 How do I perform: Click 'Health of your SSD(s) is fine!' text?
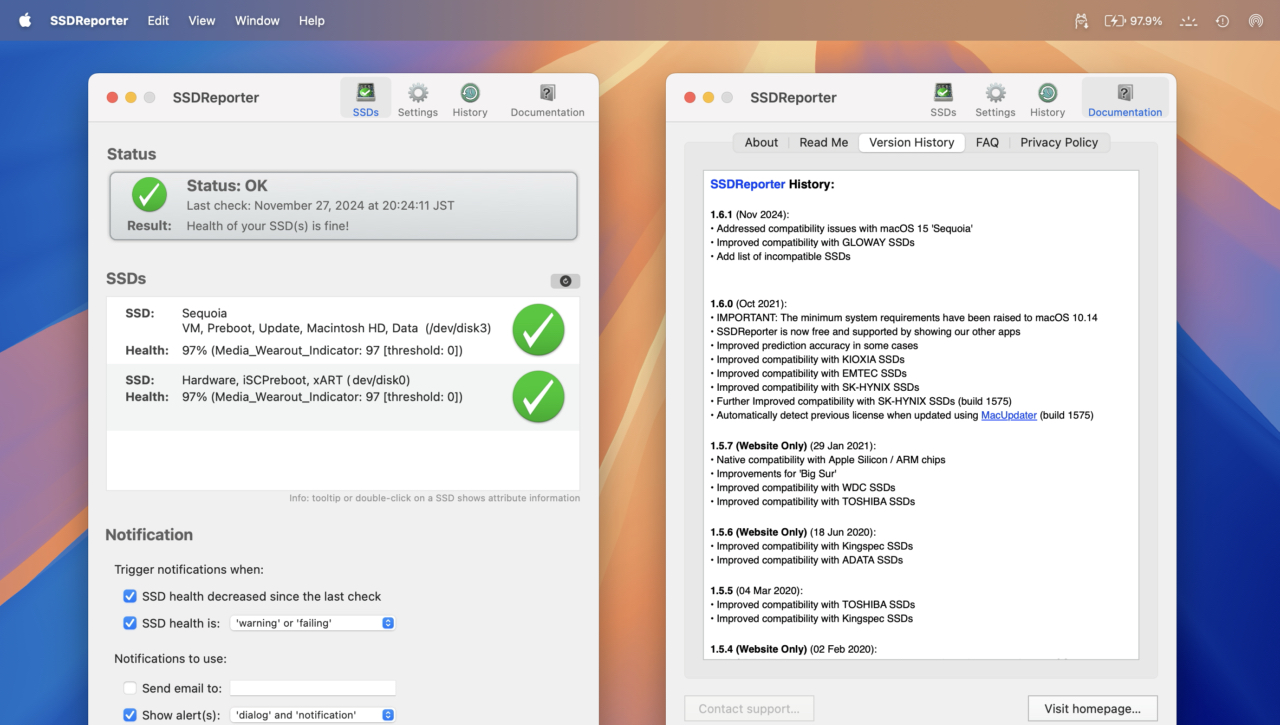(268, 226)
